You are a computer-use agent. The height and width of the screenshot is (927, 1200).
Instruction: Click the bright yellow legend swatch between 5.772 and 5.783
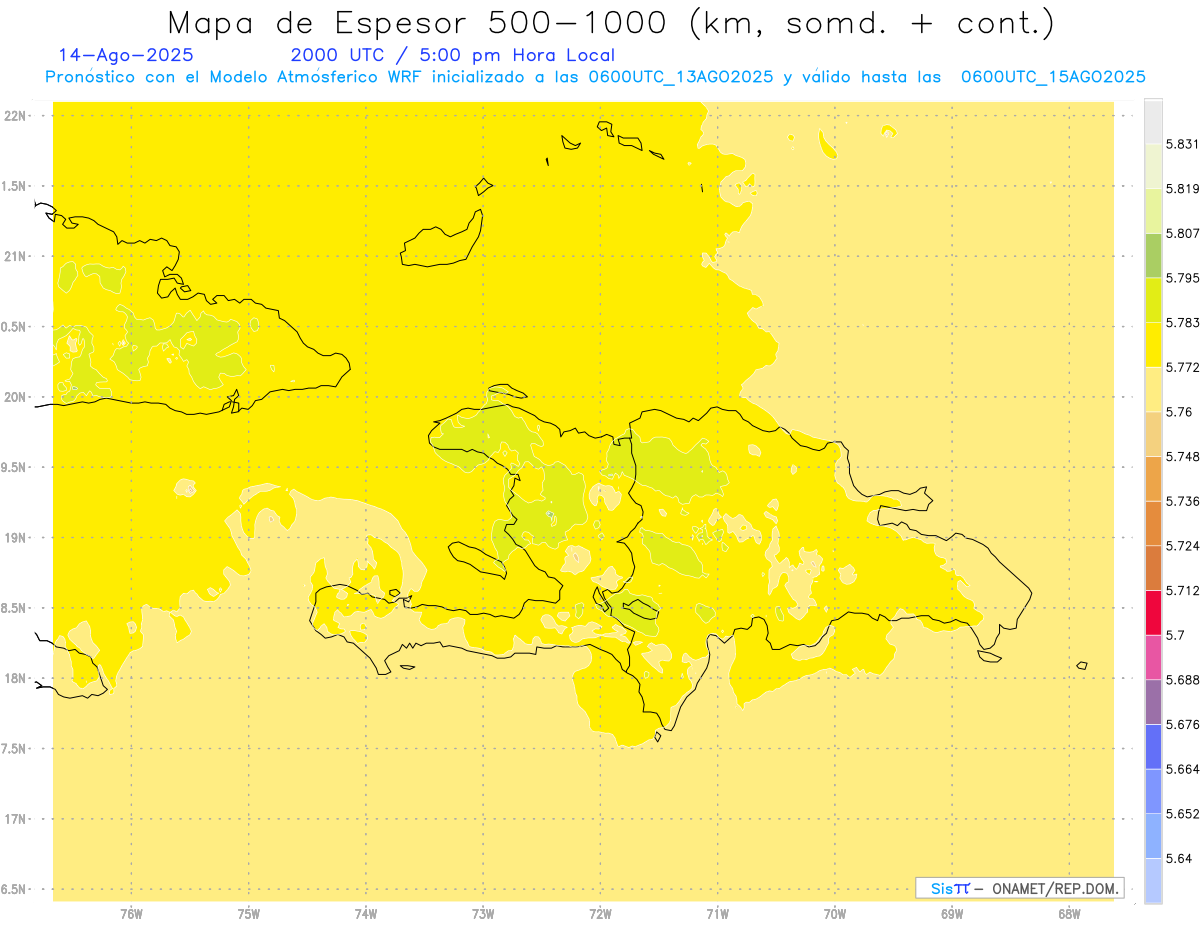1153,345
